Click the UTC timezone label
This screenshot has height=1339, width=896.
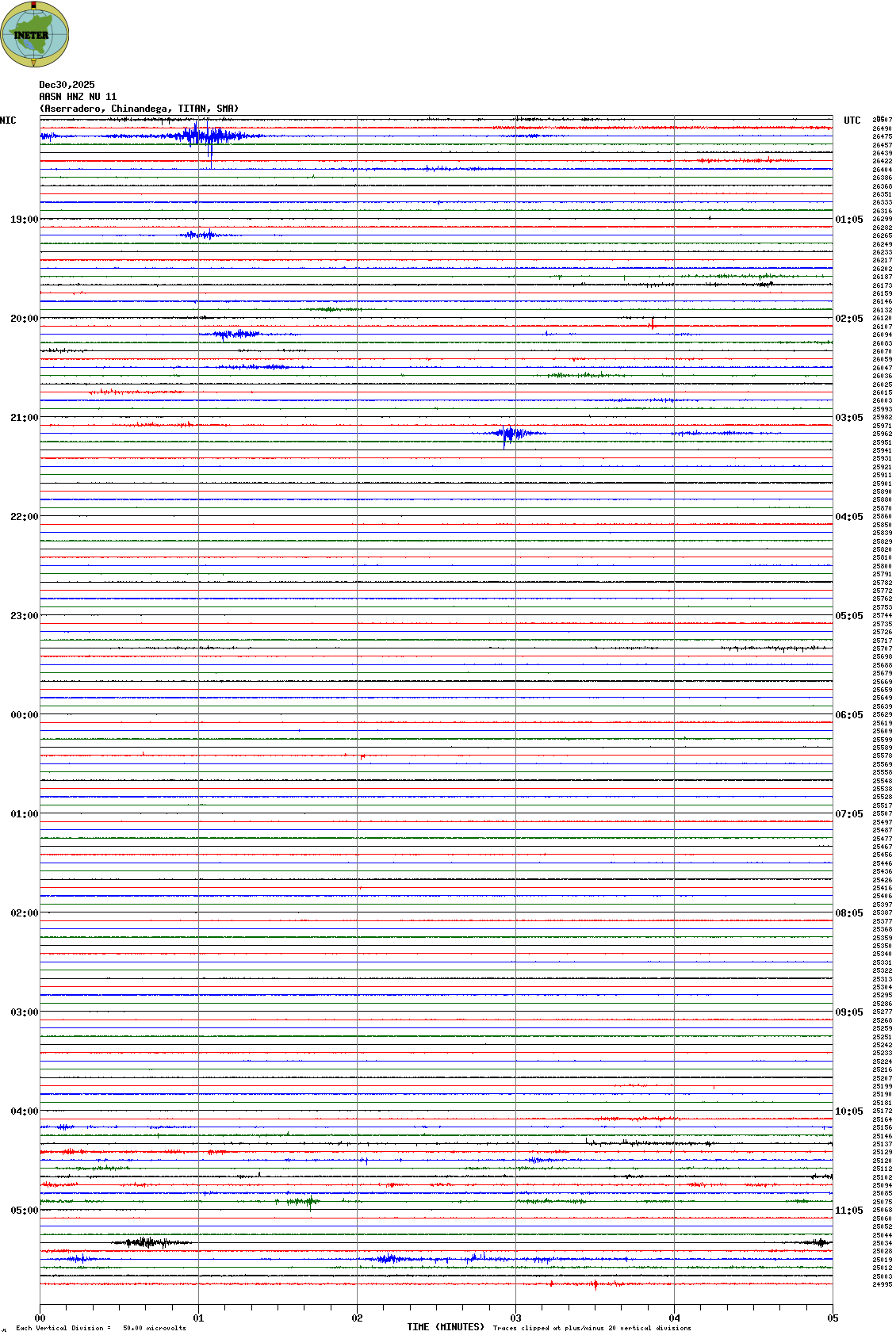pos(852,121)
